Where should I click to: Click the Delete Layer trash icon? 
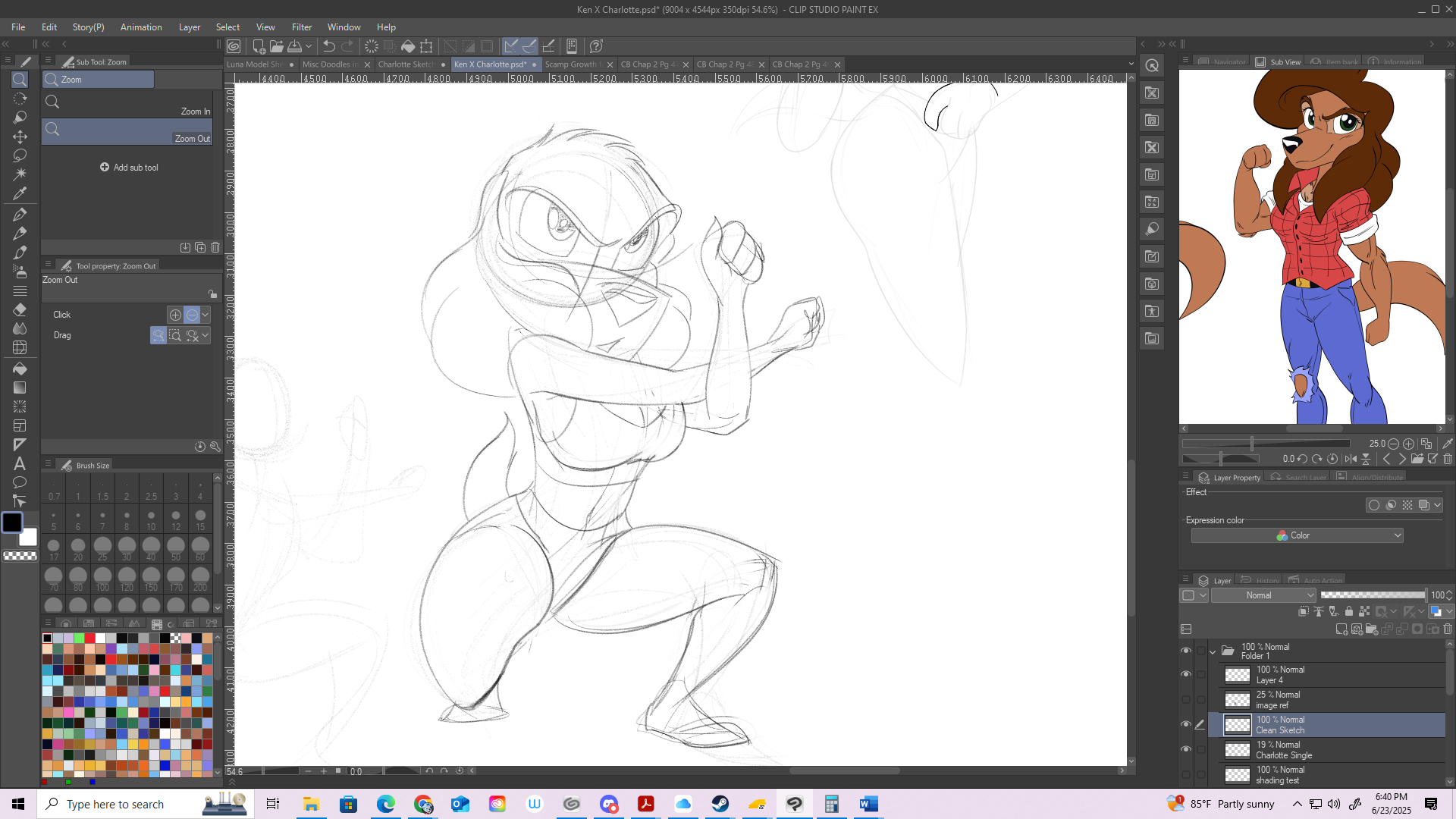pos(1448,629)
